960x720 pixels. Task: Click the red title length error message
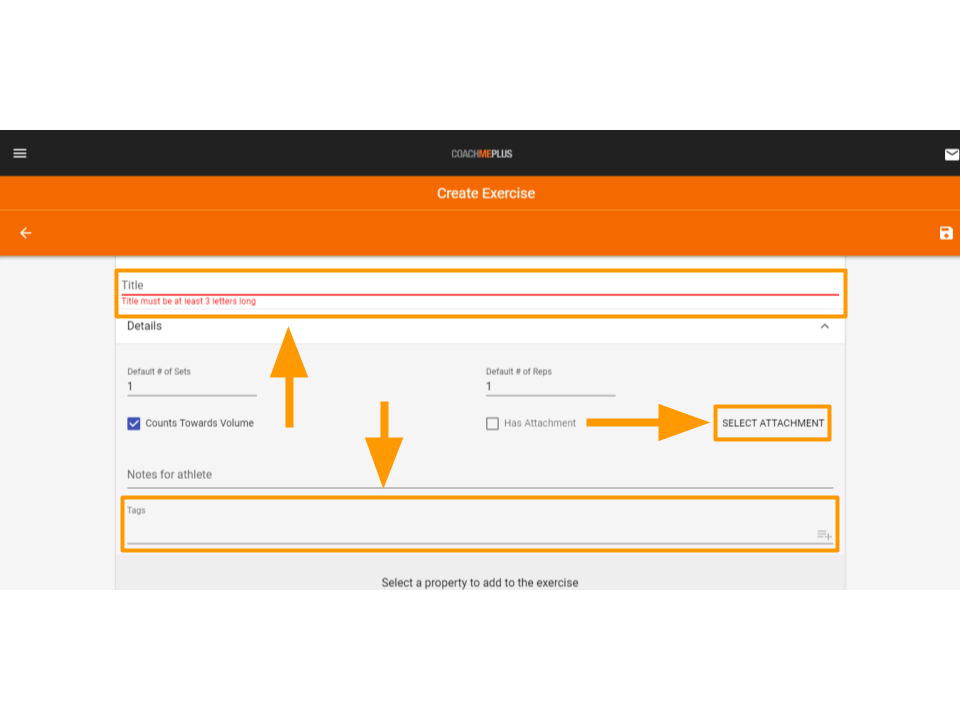(x=189, y=301)
